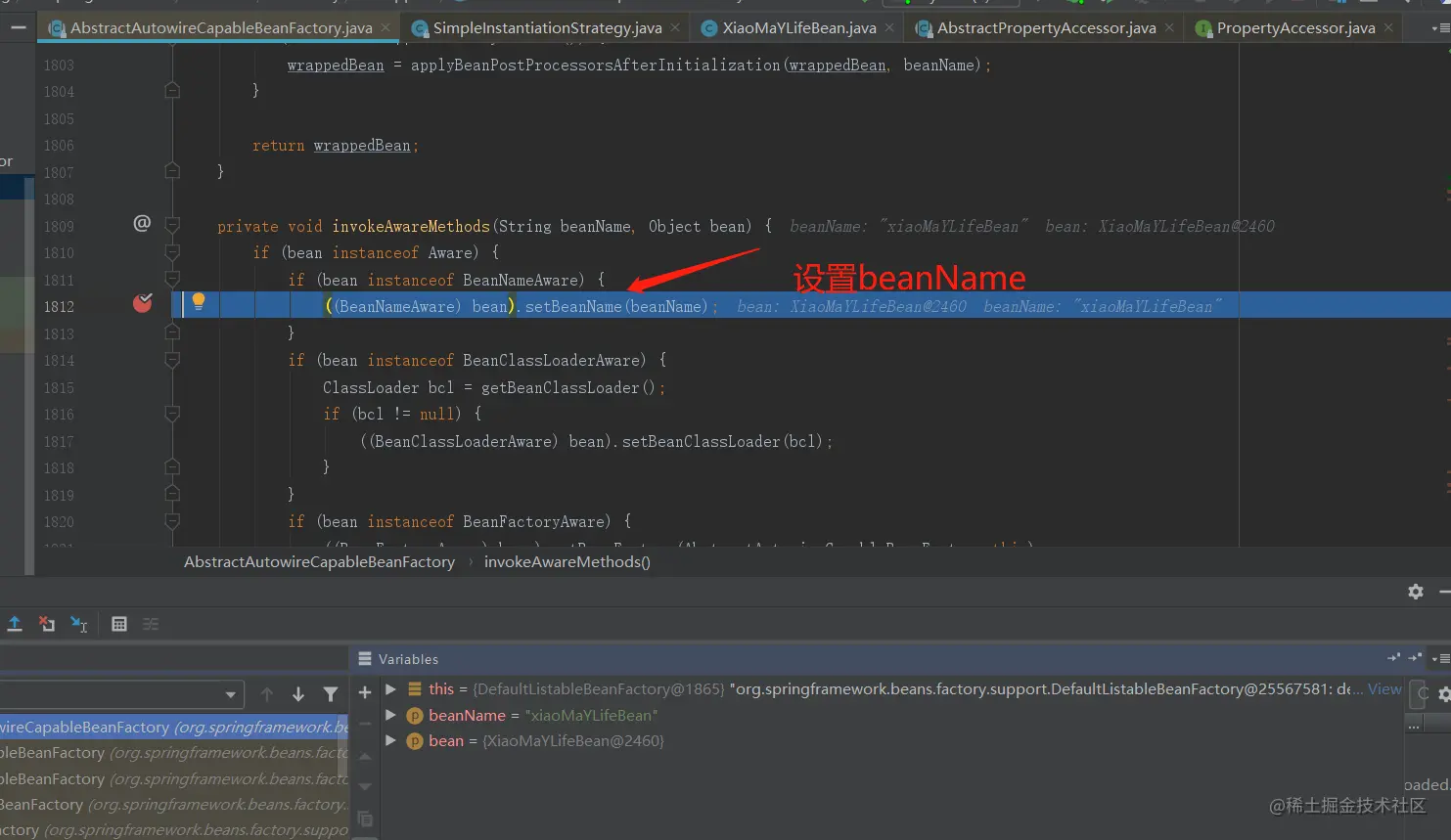Close the AbstractAutowireCapableBeanFactory.java tab

[385, 28]
